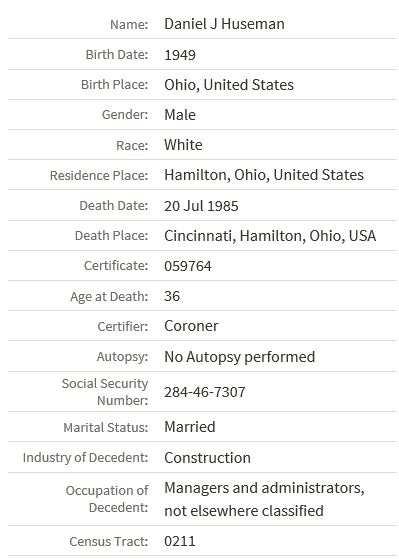The width and height of the screenshot is (399, 559).
Task: Click the Social Security Number value
Action: click(205, 392)
